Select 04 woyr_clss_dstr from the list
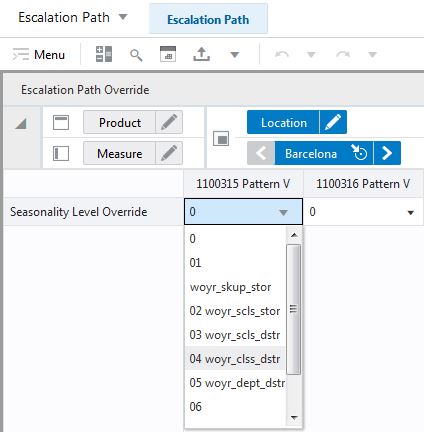 click(x=235, y=359)
